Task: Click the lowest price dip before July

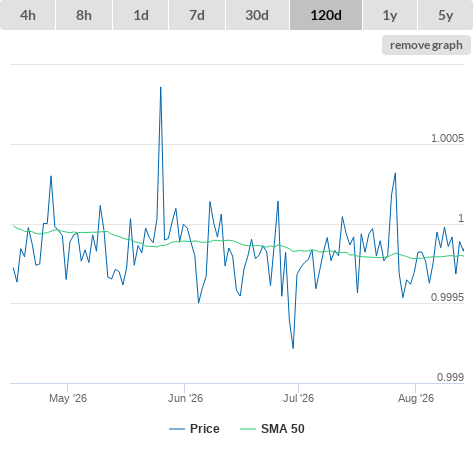Action: (293, 348)
